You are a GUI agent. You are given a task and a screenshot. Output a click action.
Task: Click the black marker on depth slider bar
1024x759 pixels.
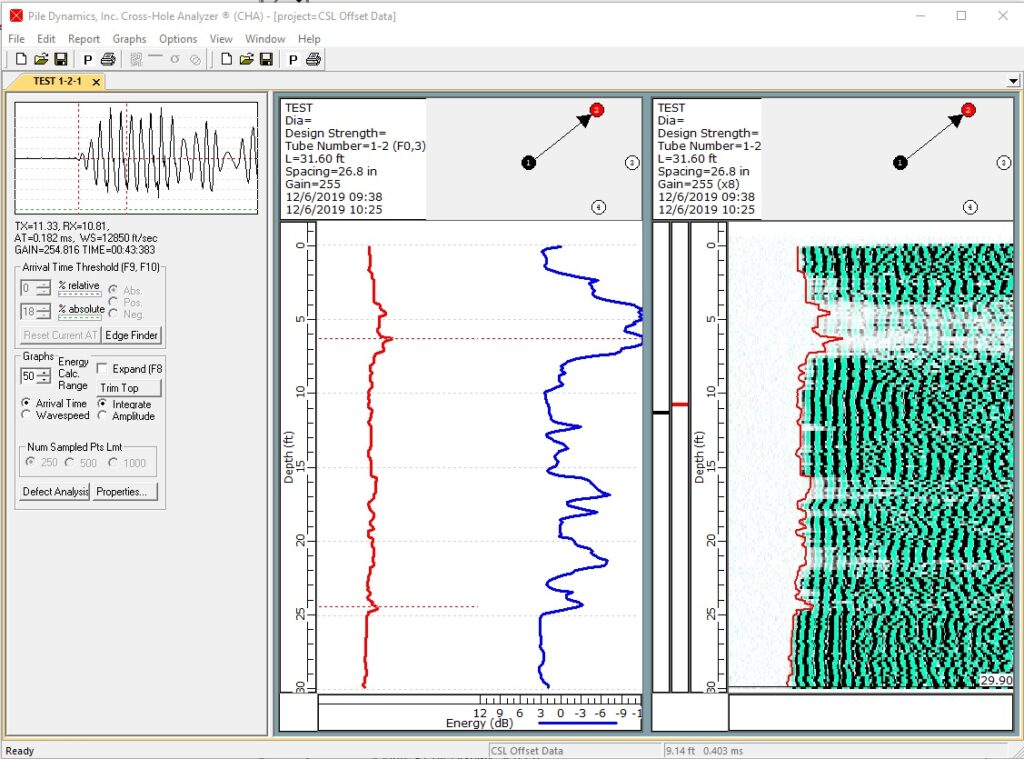click(661, 413)
